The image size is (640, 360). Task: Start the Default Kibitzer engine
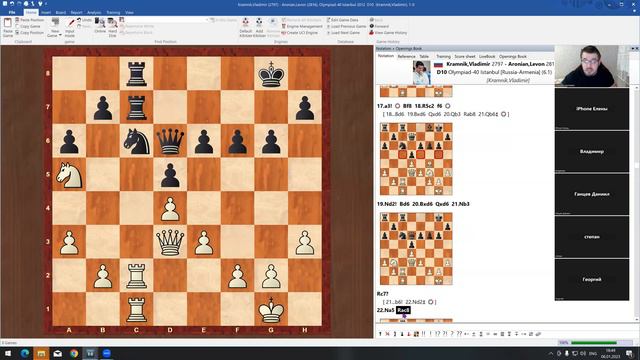(x=246, y=28)
